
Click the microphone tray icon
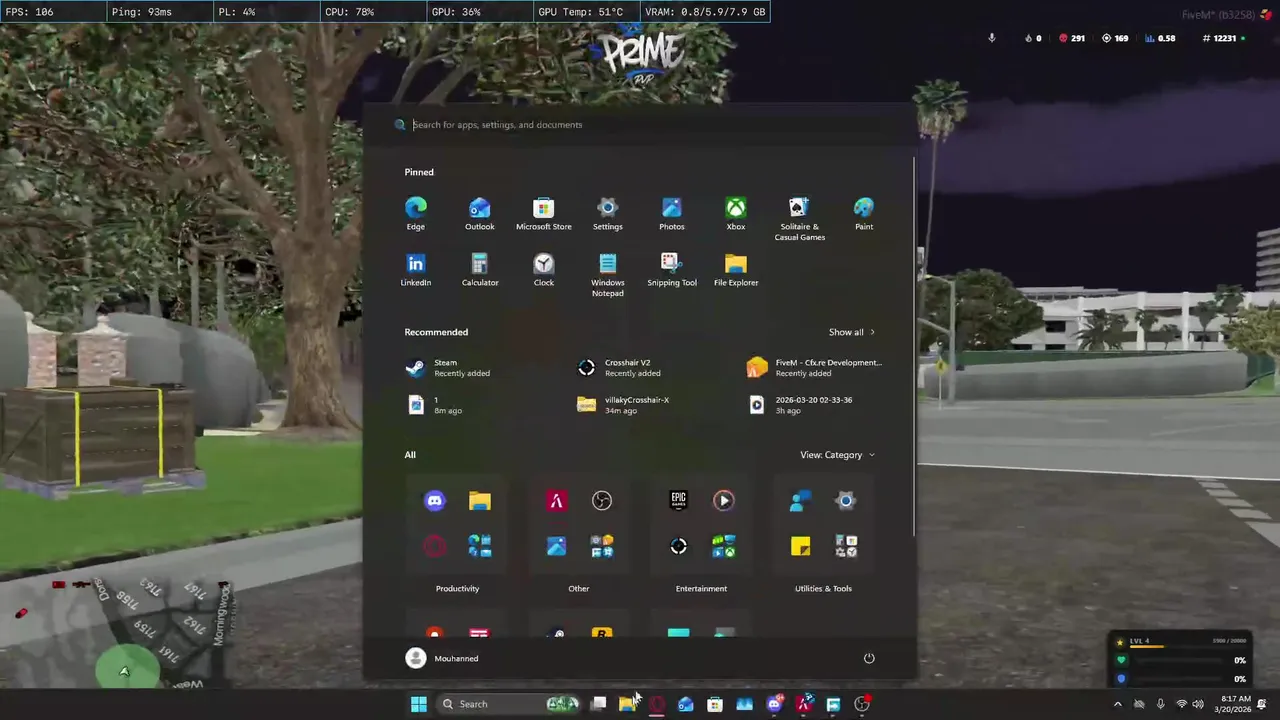pyautogui.click(x=1160, y=704)
